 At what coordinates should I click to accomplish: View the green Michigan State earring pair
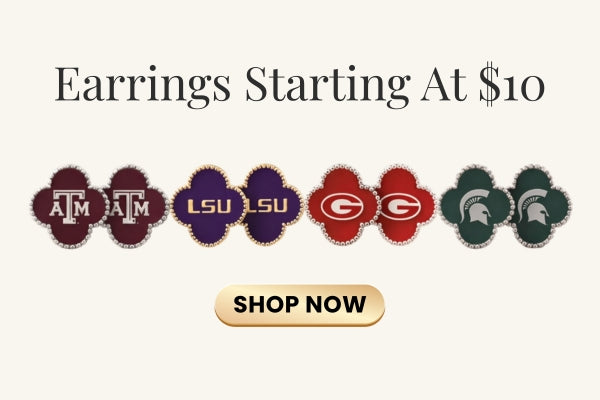[505, 206]
